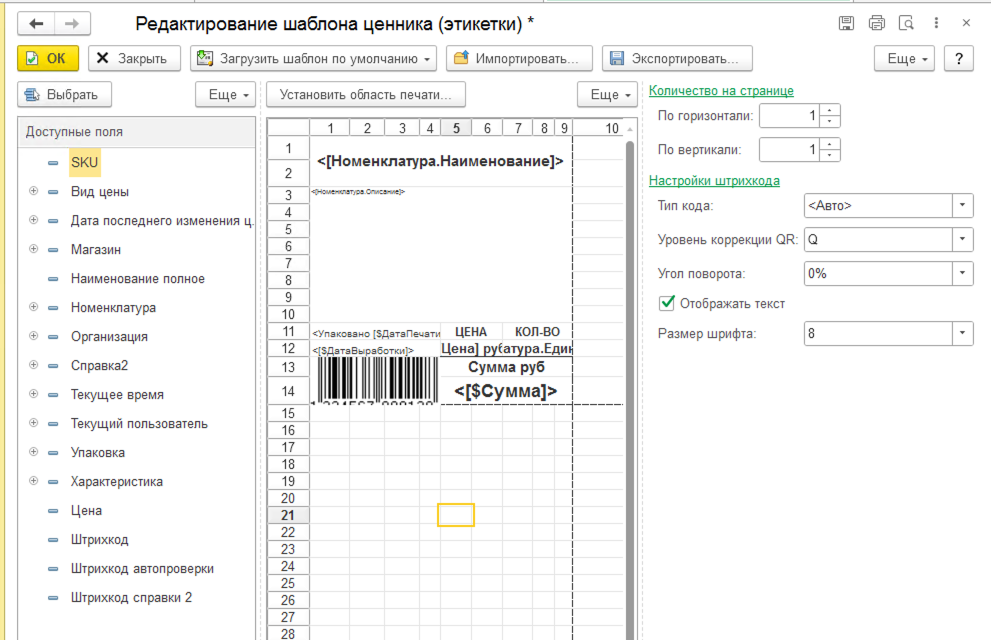
Task: Click the save icon in title bar
Action: pos(845,23)
